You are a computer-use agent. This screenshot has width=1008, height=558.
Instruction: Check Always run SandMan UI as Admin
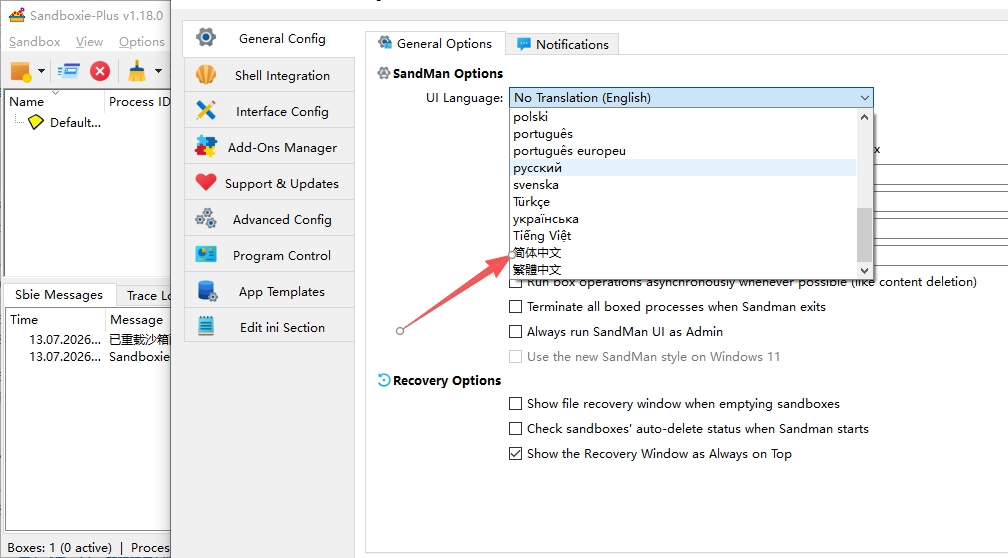515,332
